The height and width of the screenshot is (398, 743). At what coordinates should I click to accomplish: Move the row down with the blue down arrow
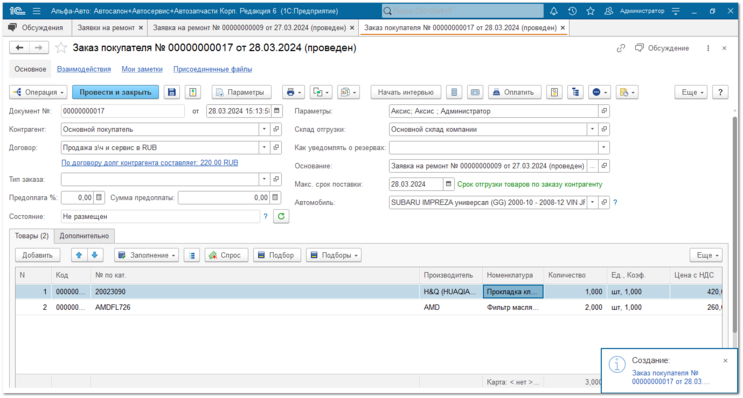coord(95,255)
